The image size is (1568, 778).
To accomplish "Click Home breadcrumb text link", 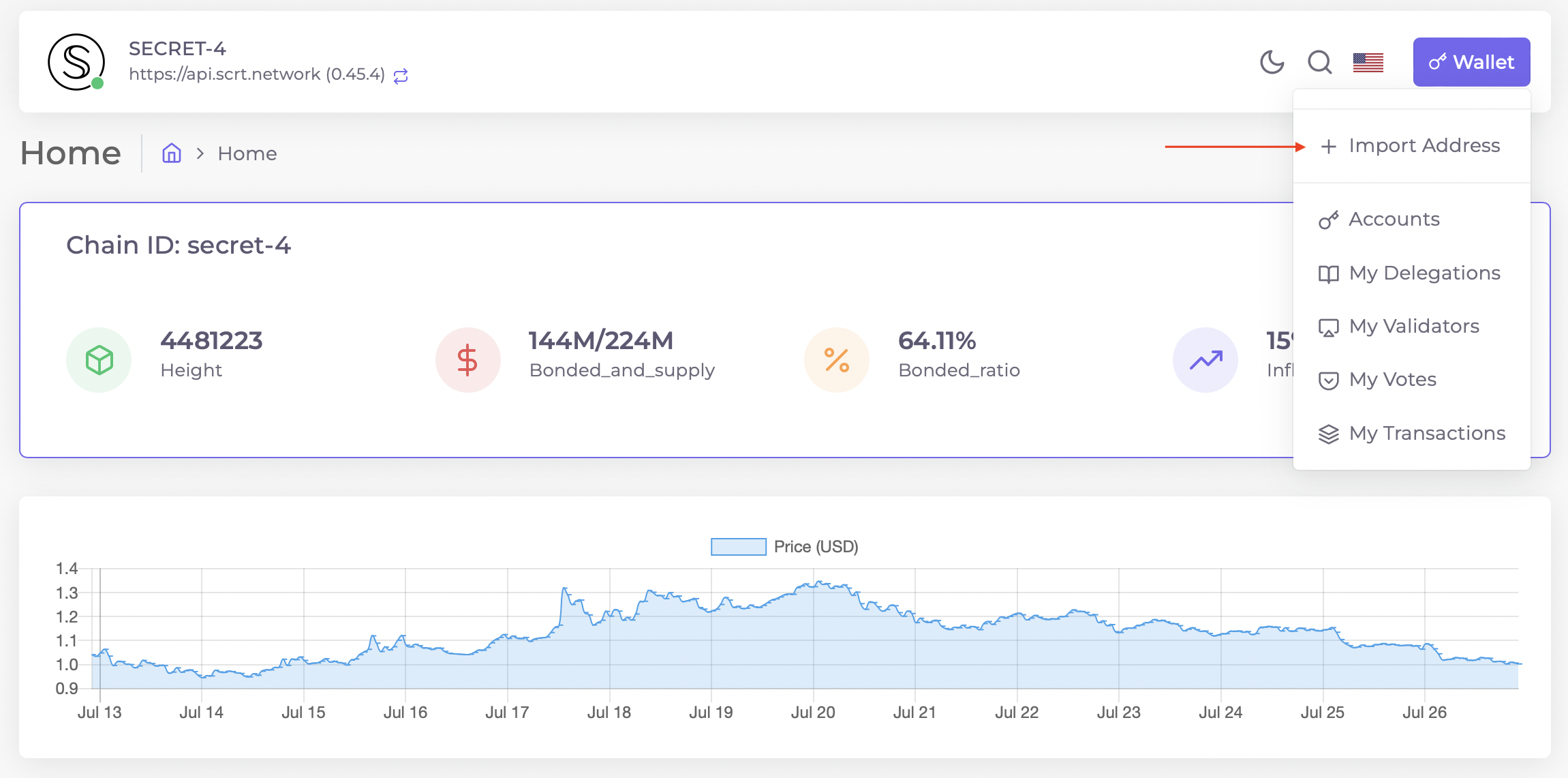I will 247,154.
